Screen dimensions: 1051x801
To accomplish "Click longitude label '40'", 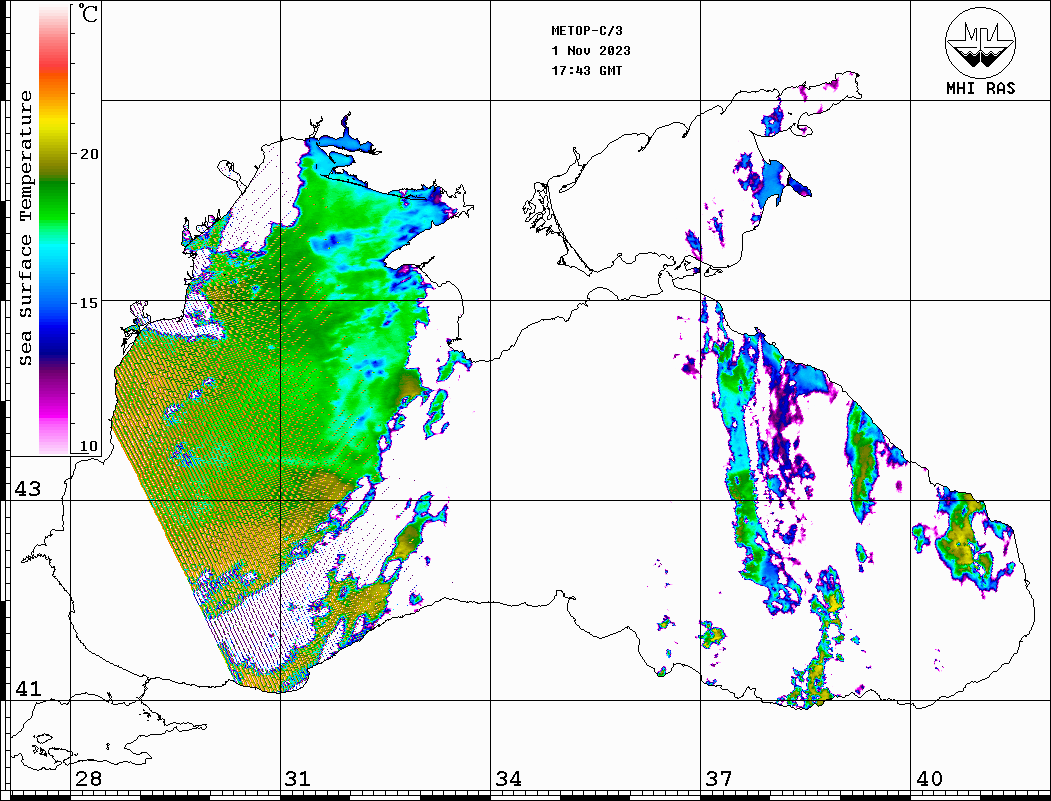I will [928, 779].
